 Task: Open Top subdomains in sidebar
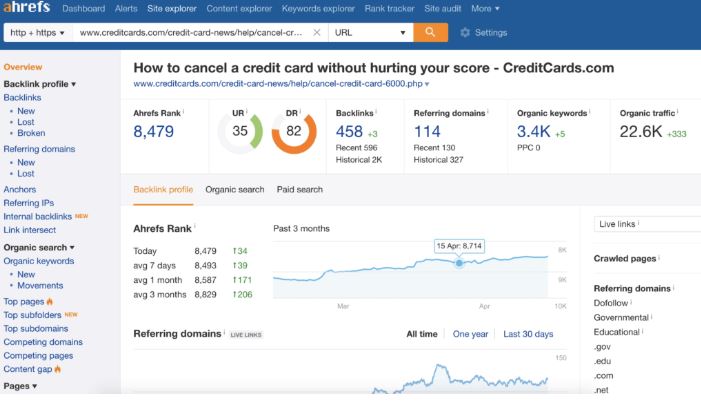click(x=36, y=328)
